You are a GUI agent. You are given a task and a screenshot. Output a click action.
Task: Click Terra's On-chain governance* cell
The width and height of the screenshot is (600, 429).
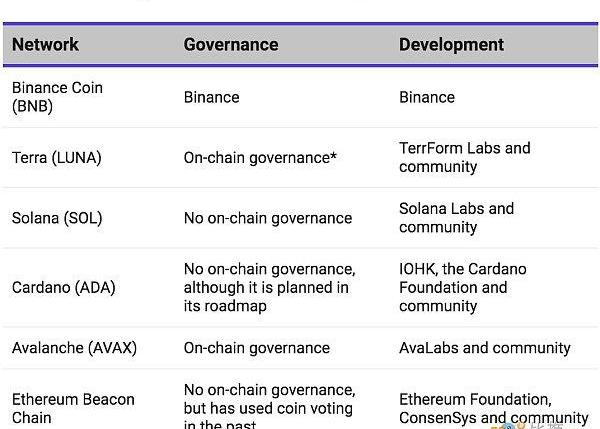[260, 158]
